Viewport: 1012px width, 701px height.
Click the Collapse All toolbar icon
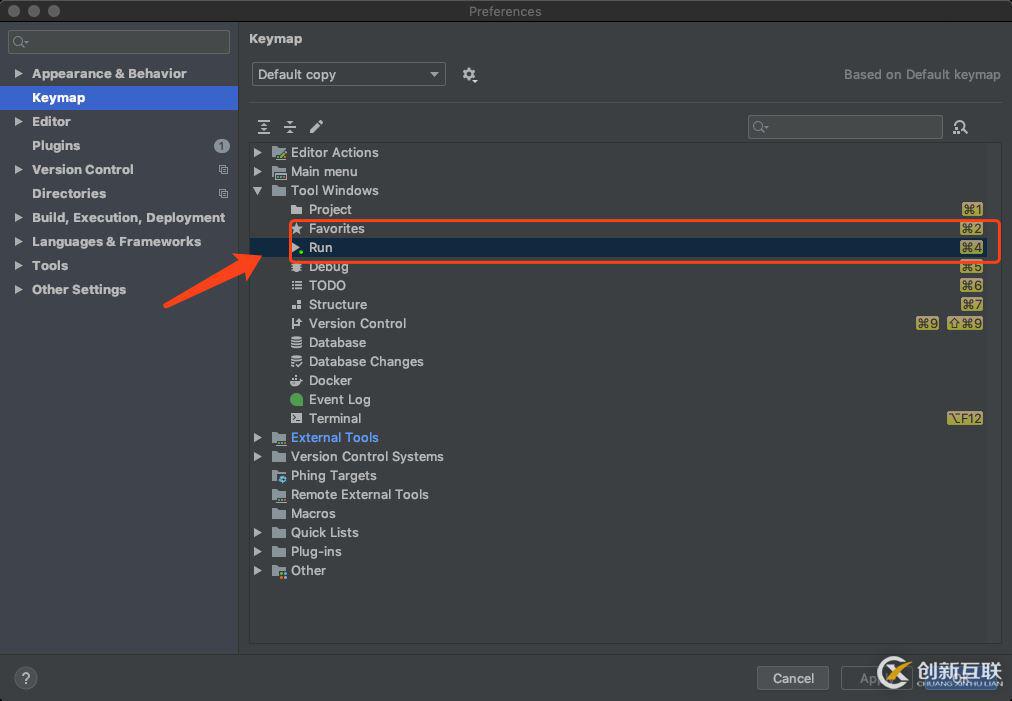tap(290, 127)
